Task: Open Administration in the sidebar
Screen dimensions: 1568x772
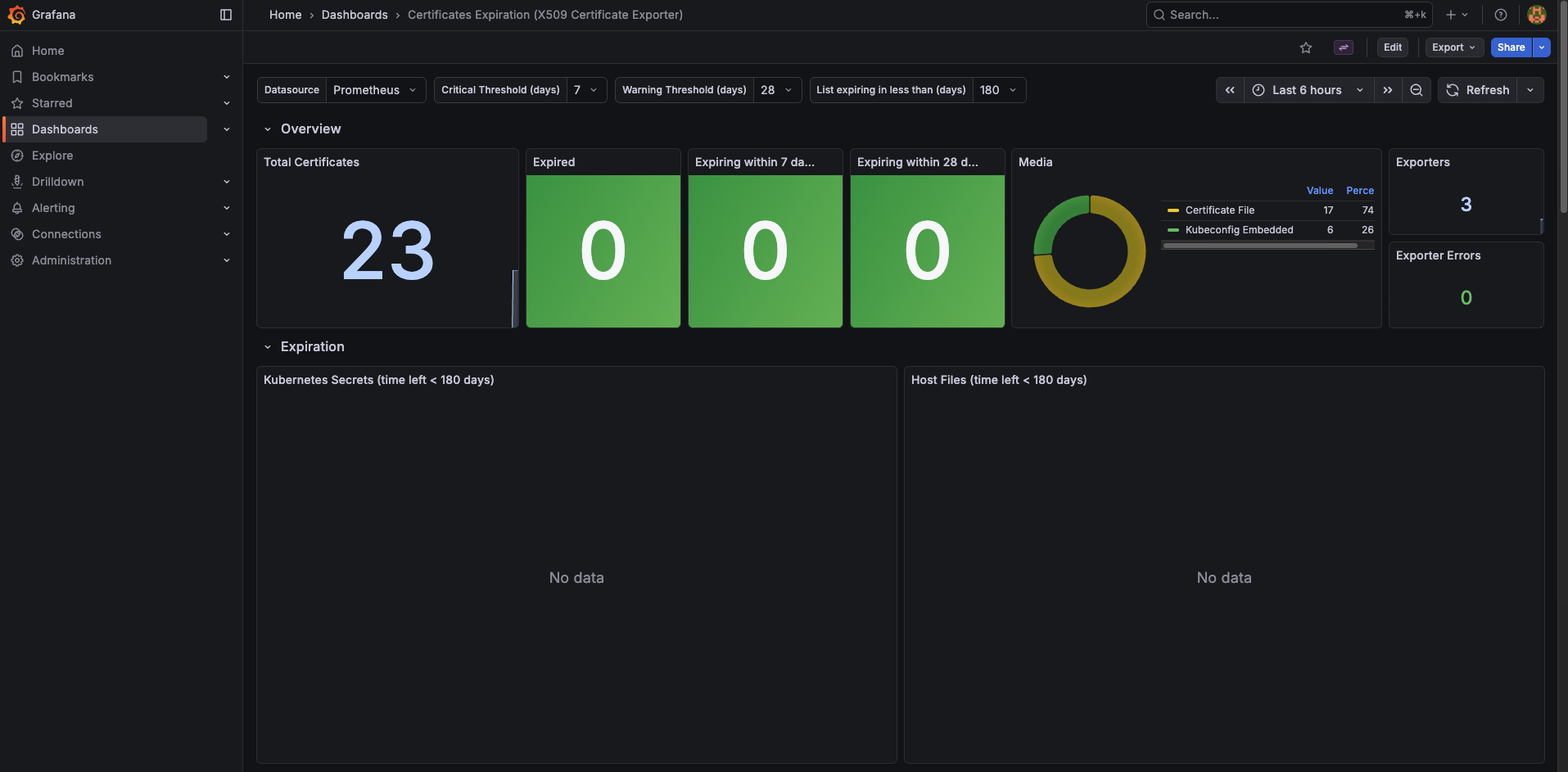Action: [71, 260]
